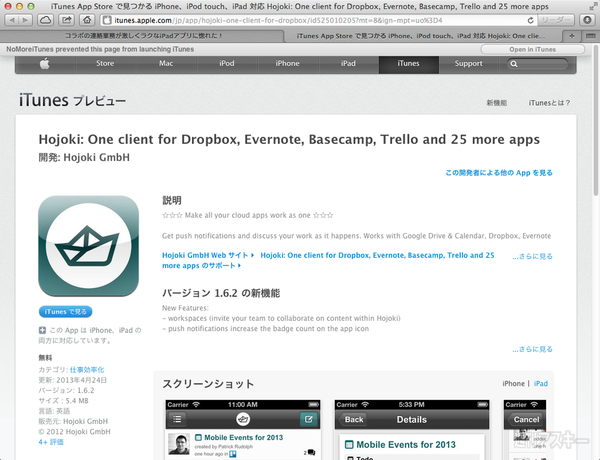Click the app title heading text
The image size is (600, 460).
[x=289, y=139]
